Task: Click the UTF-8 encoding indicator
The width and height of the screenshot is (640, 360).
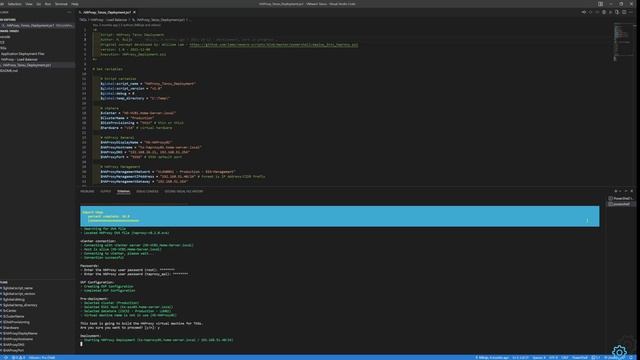Action: pos(553,358)
